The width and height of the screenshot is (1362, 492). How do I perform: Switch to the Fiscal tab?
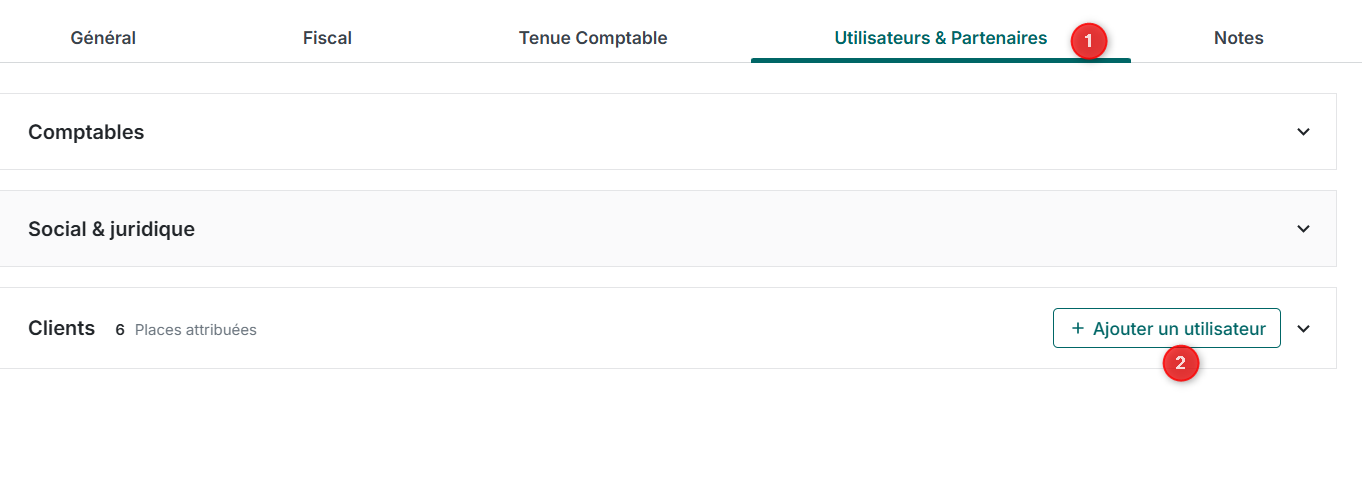point(327,38)
